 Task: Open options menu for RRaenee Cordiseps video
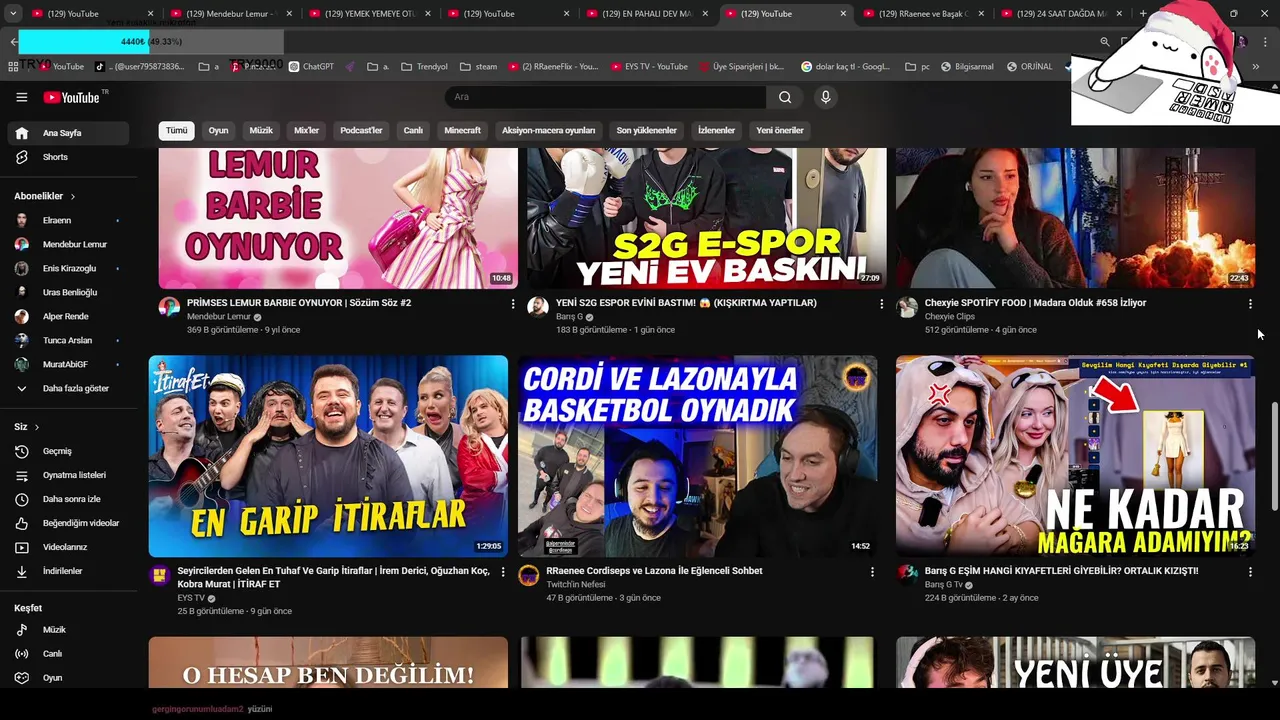pos(872,571)
